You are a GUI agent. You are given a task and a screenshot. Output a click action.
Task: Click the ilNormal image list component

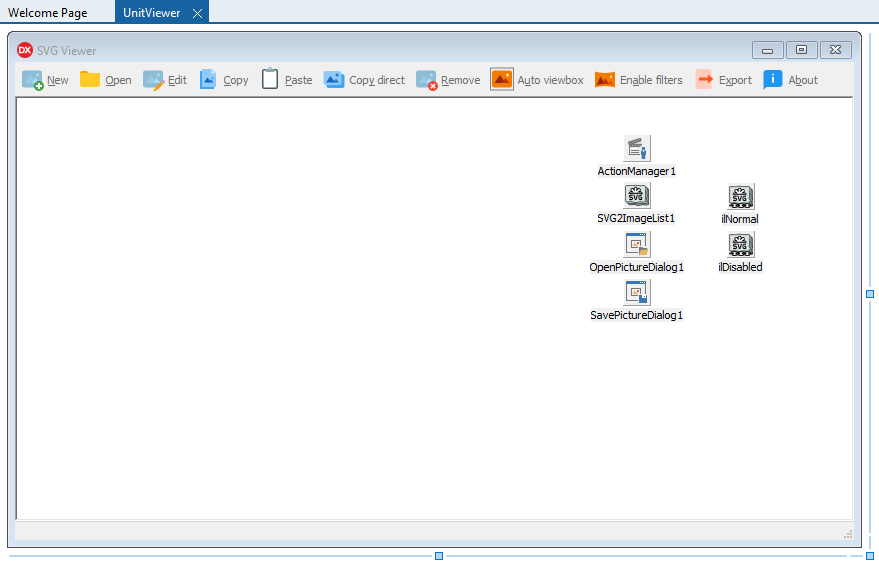[x=740, y=197]
